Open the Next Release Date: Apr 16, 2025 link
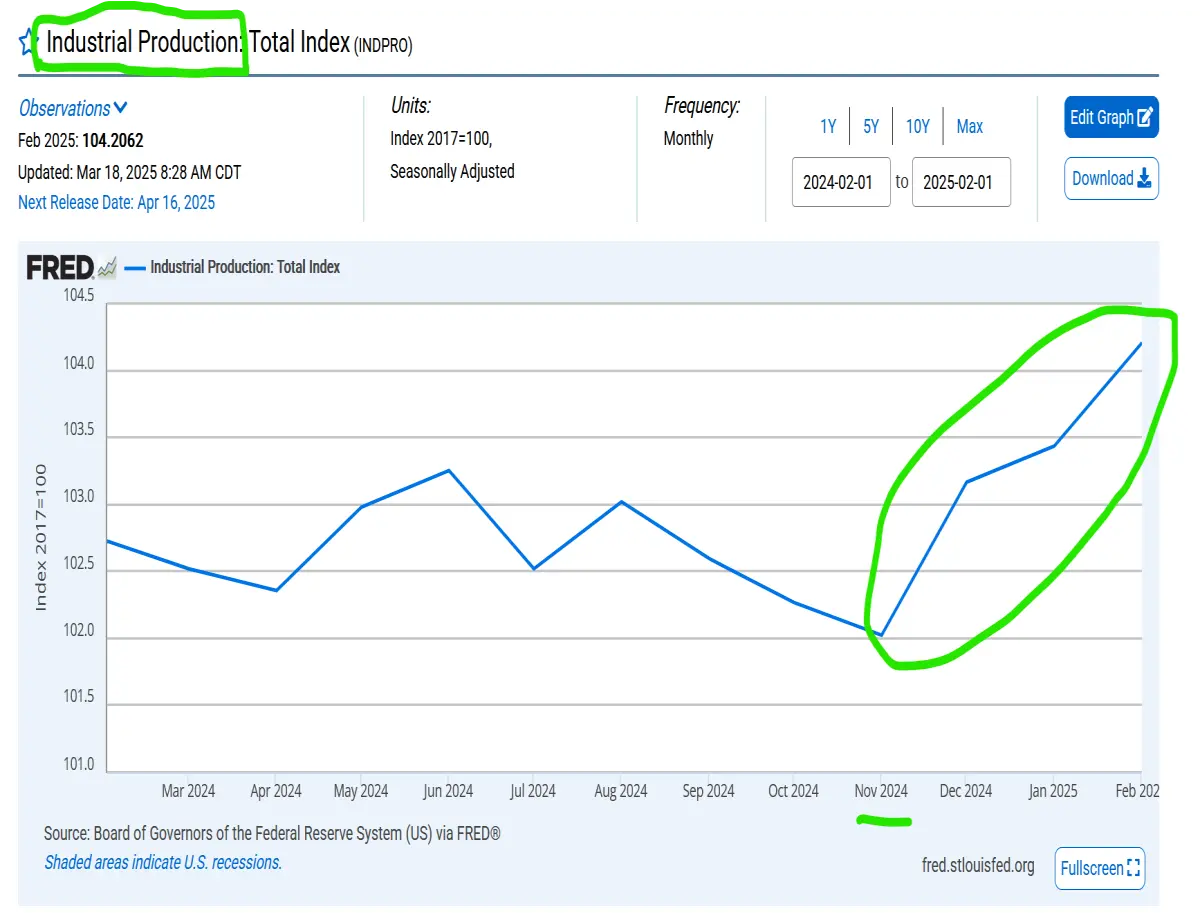The image size is (1200, 913). coord(116,203)
